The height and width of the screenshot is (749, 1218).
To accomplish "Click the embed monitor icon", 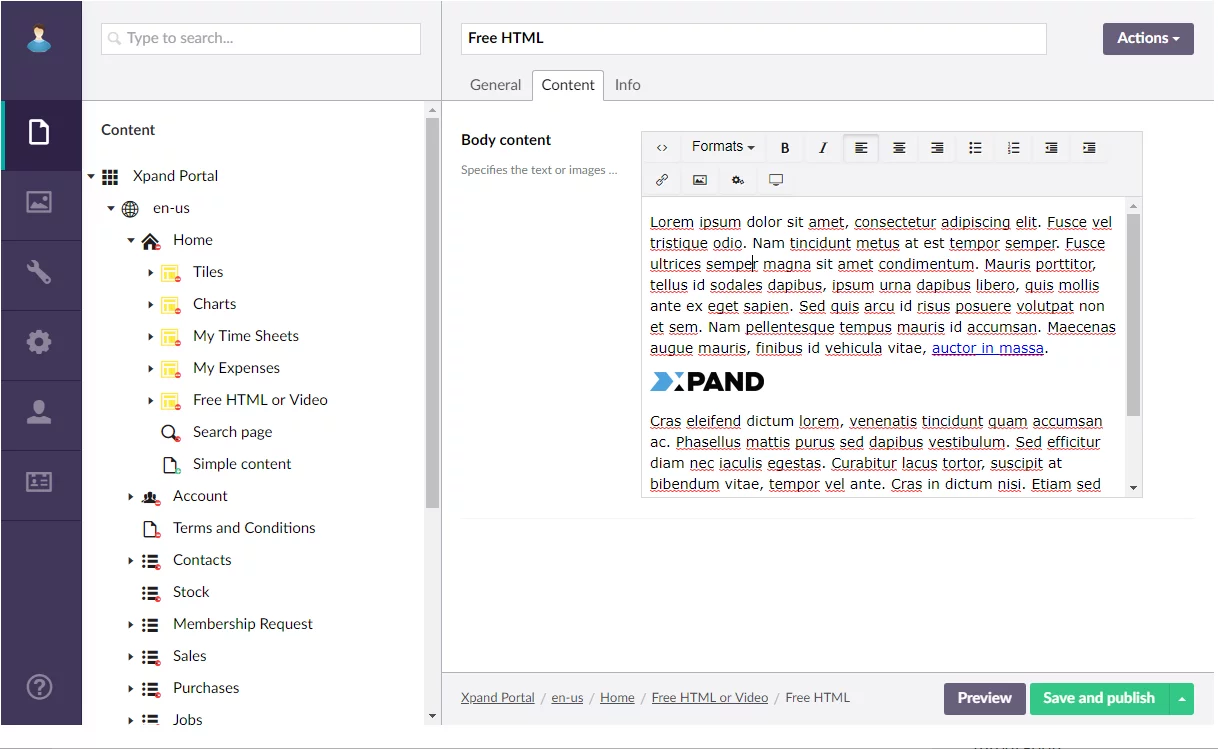I will [x=776, y=180].
